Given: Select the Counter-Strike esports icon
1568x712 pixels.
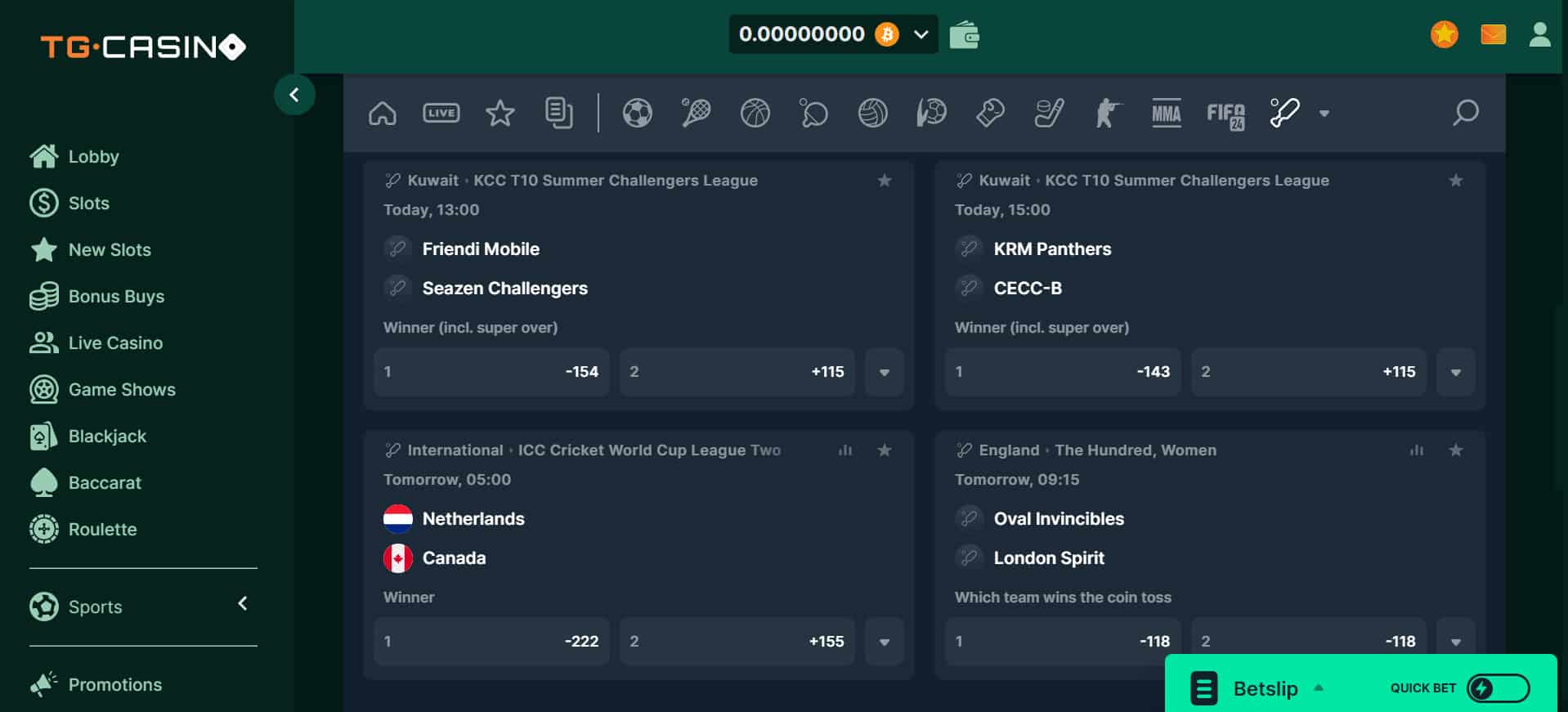Looking at the screenshot, I should [x=1109, y=113].
